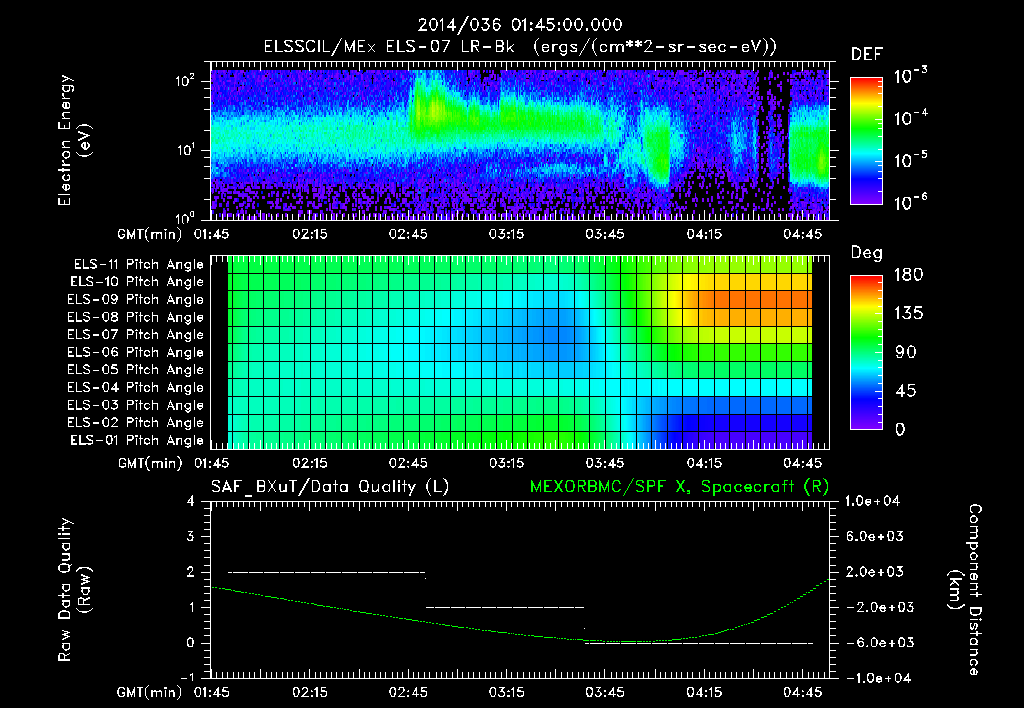Click tick 2 on the Raw Data Quality axis
Viewport: 1024px width, 708px height.
[x=191, y=571]
